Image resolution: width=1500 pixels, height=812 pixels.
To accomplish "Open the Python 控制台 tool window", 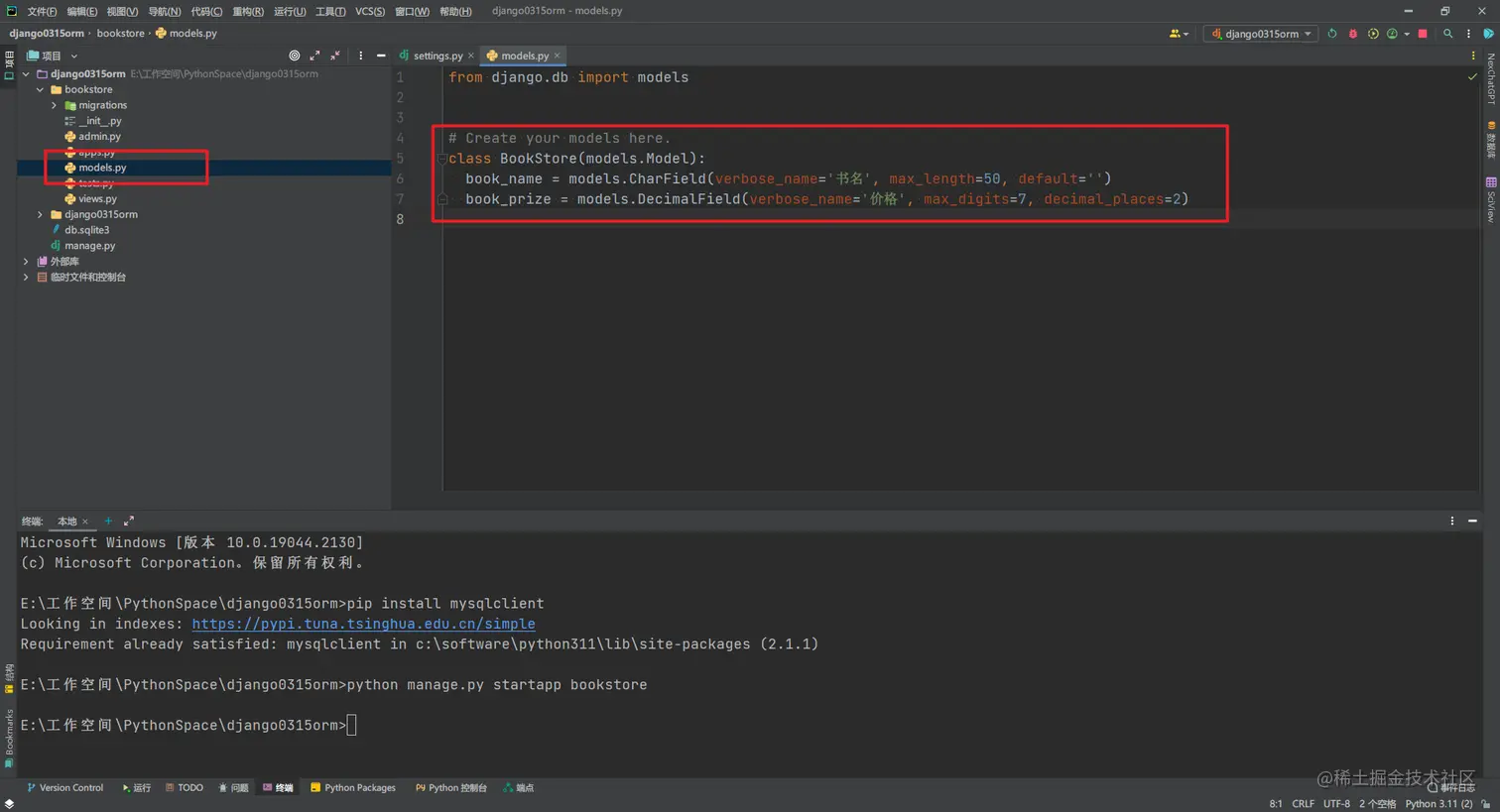I will (x=451, y=788).
